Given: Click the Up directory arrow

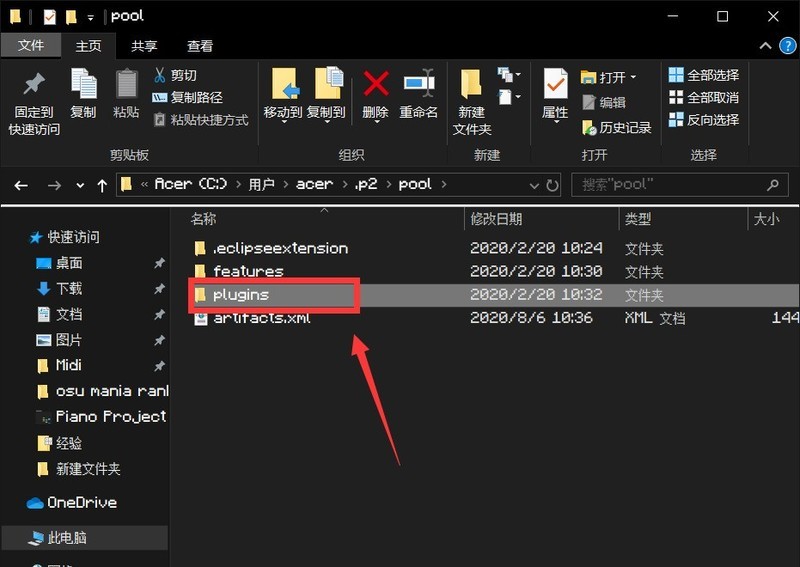Looking at the screenshot, I should pos(102,185).
